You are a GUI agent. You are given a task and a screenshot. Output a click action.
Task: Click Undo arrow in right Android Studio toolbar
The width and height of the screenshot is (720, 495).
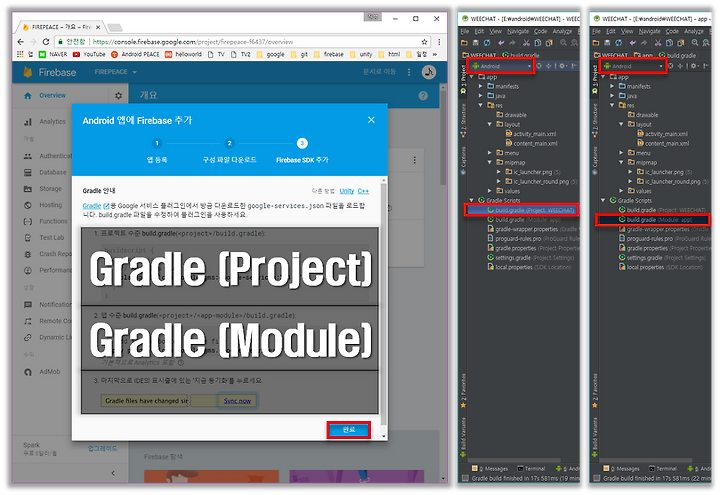632,43
